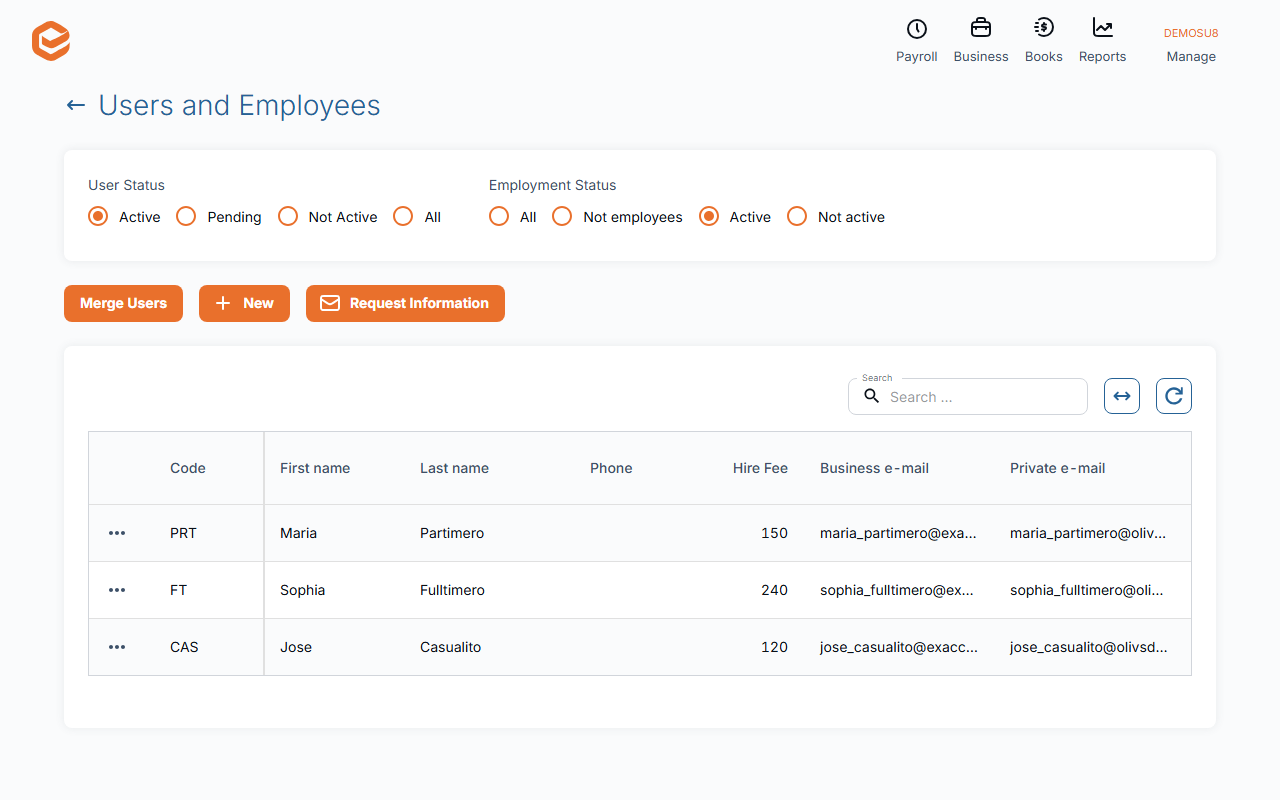The width and height of the screenshot is (1280, 800).
Task: Open row actions for Sophia Fulltimero
Action: tap(117, 590)
